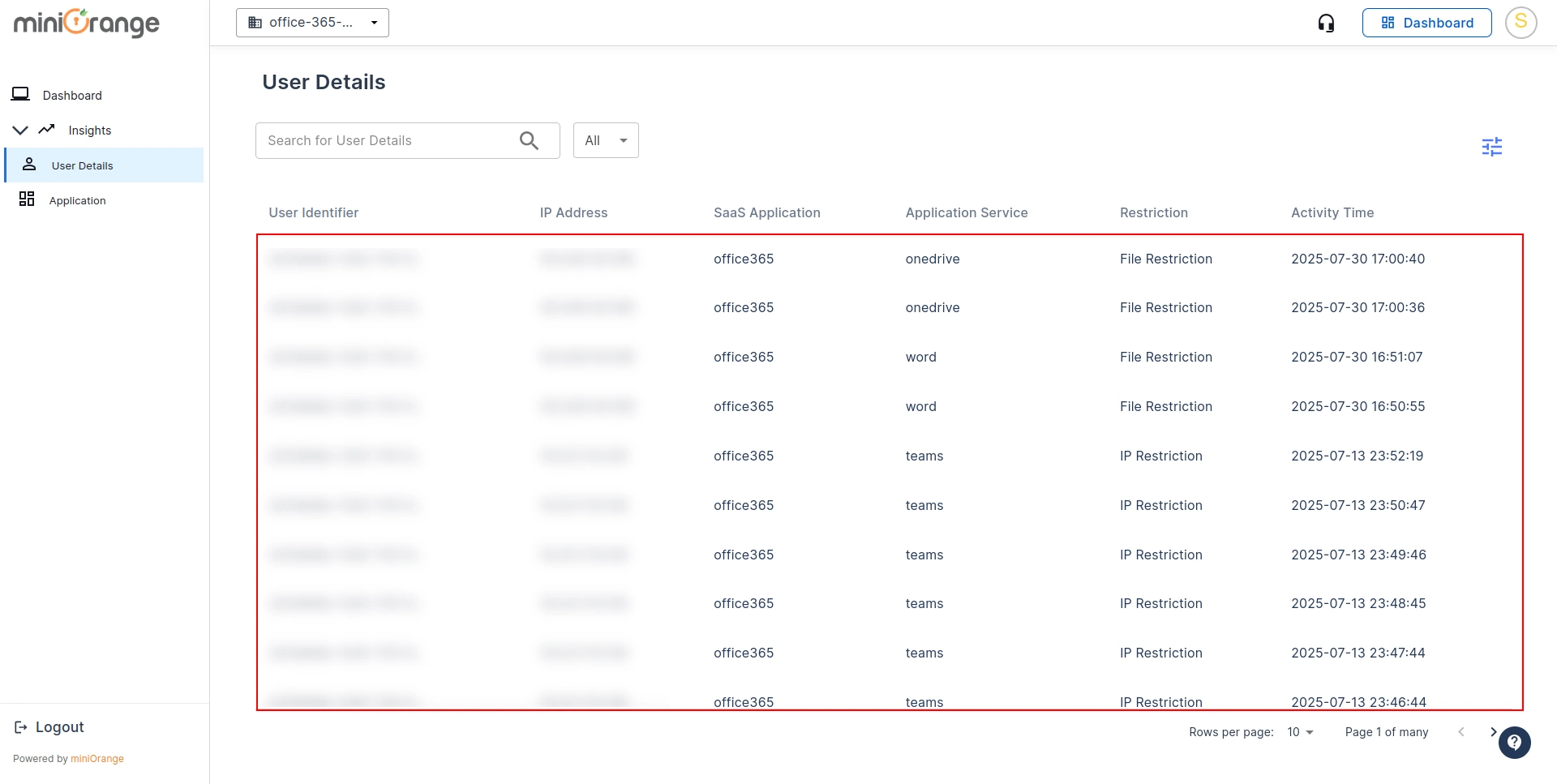Screen dimensions: 1557x784
Task: Open the column filter settings icon
Action: [1491, 147]
